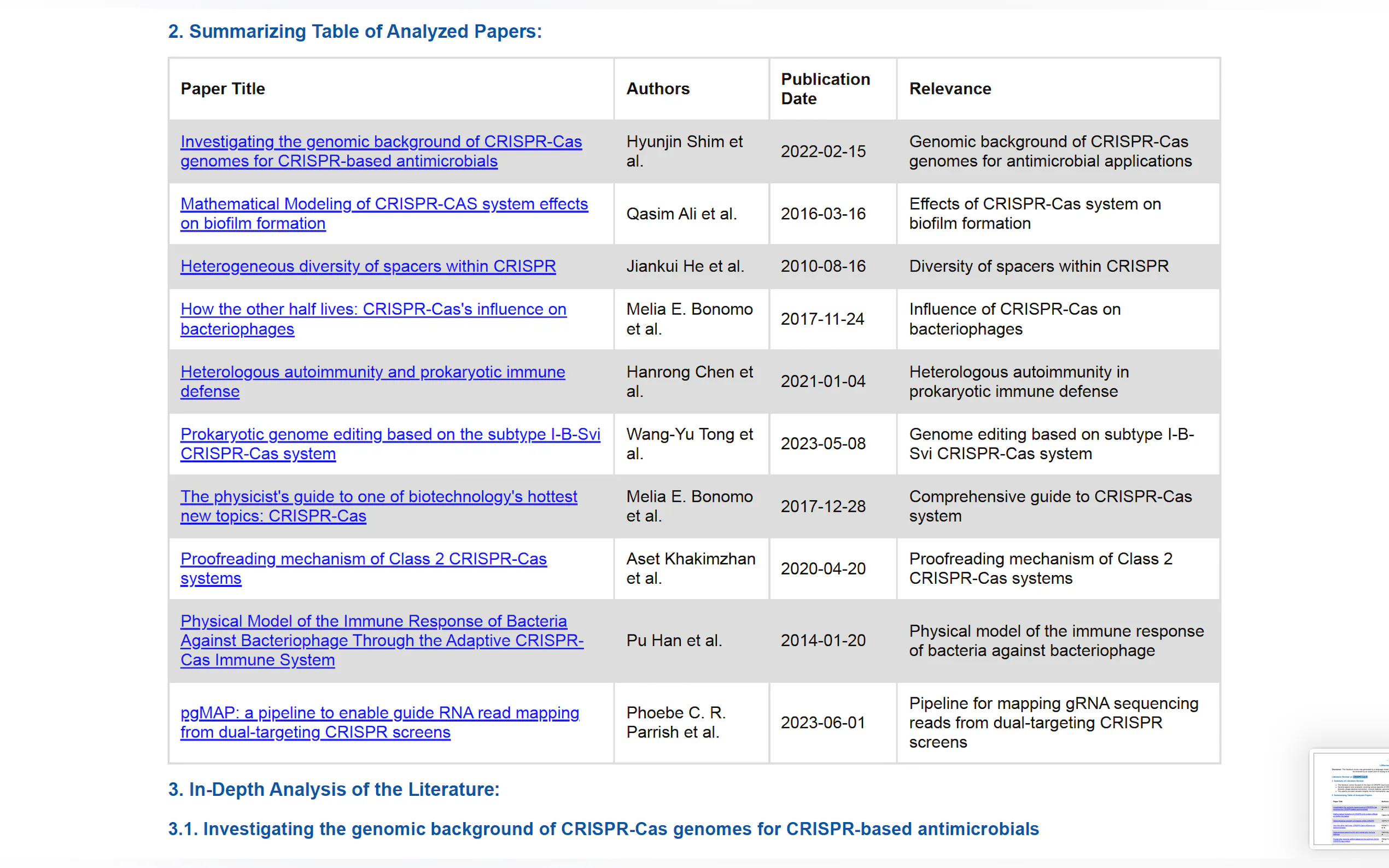Click the 'Summarizing Table of Analyzed Papers' heading
The image size is (1389, 868).
(x=354, y=32)
